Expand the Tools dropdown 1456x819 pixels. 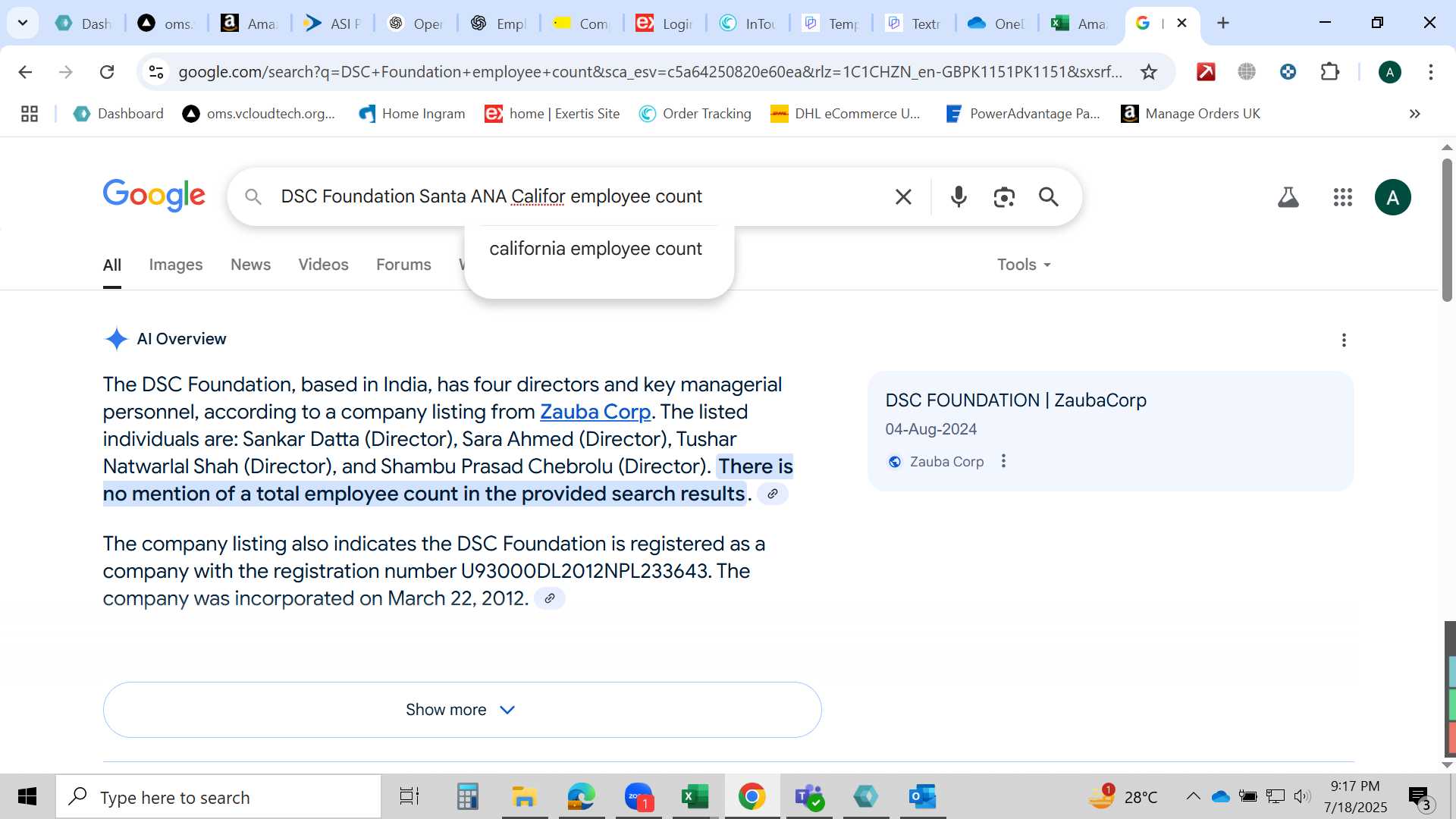pyautogui.click(x=1024, y=265)
